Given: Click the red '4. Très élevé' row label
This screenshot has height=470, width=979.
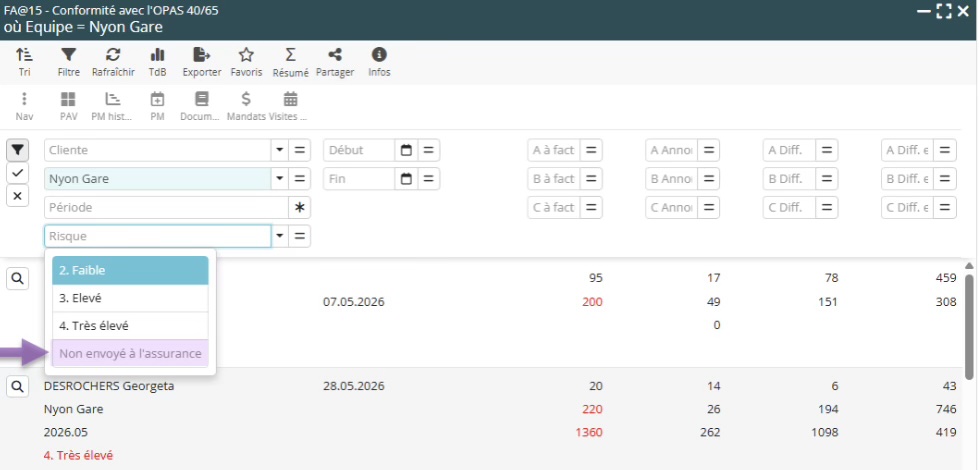Looking at the screenshot, I should click(78, 456).
